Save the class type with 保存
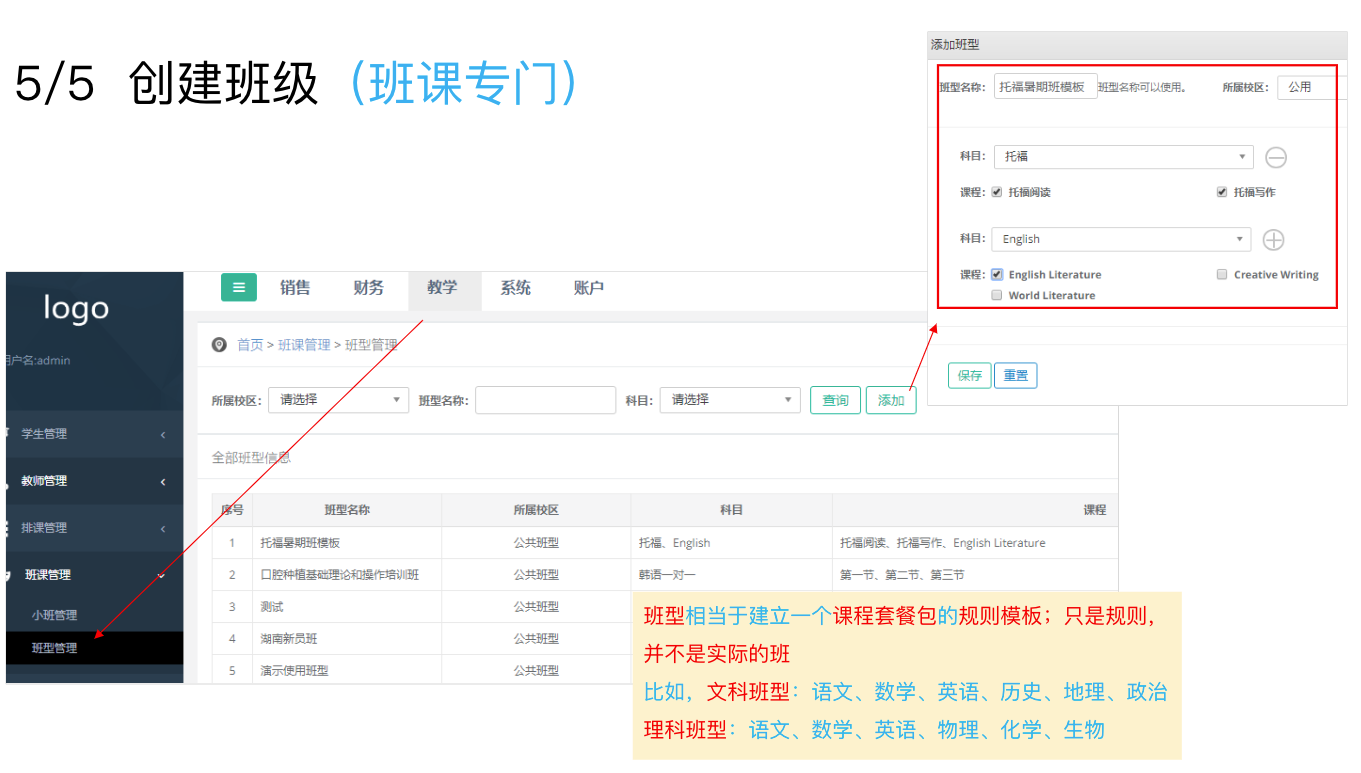Screen dimensions: 1361x773 click(x=970, y=375)
